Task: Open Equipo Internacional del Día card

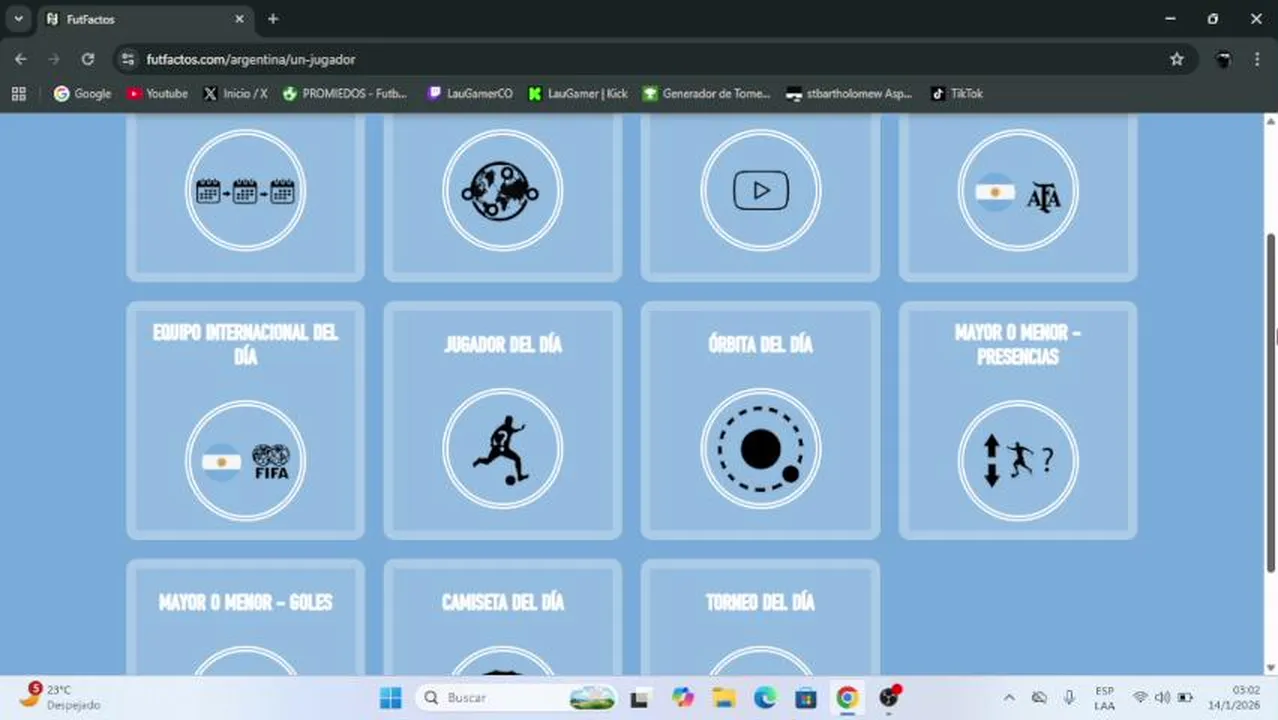Action: (245, 420)
